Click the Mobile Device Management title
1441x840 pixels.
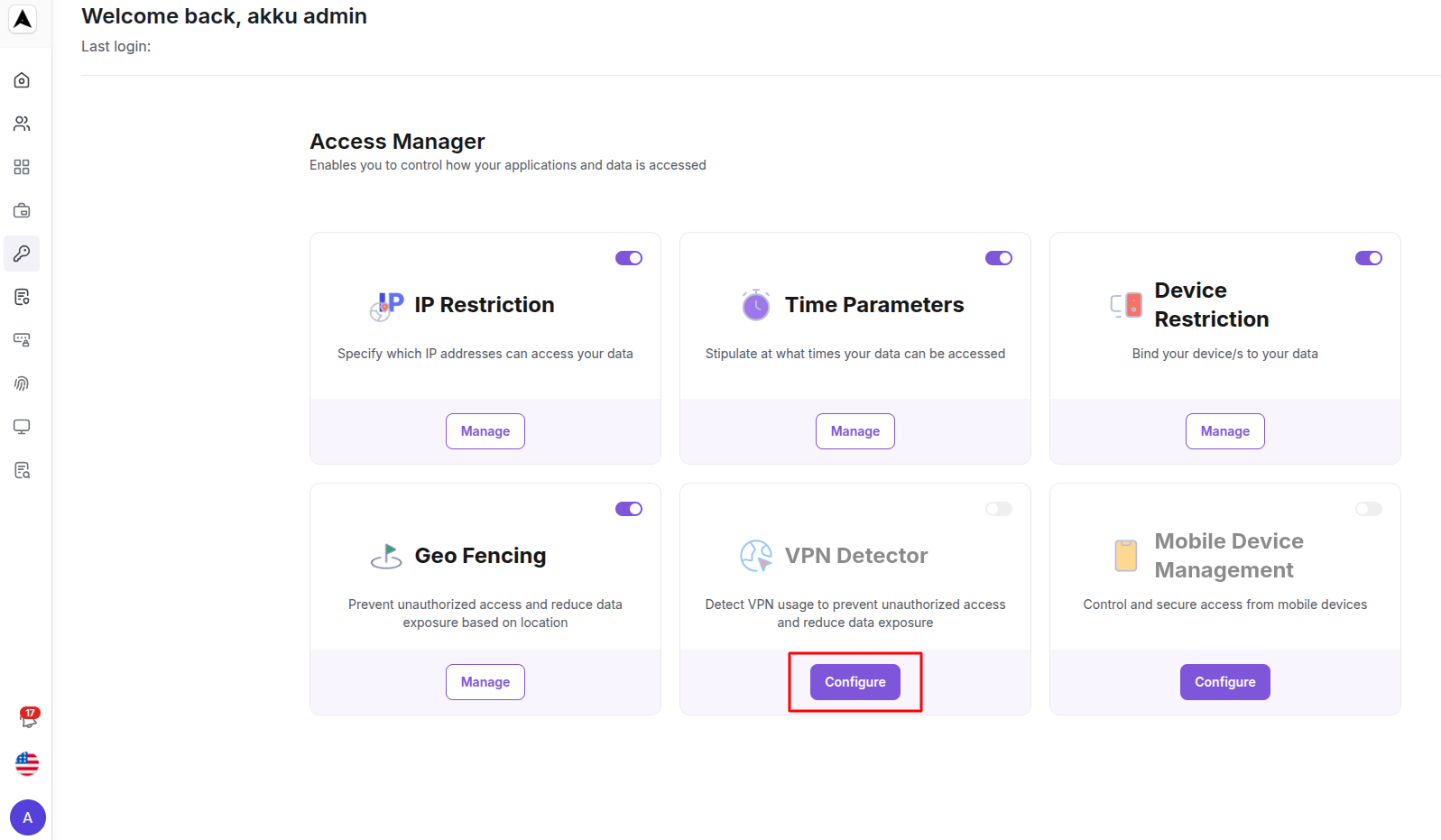coord(1229,556)
